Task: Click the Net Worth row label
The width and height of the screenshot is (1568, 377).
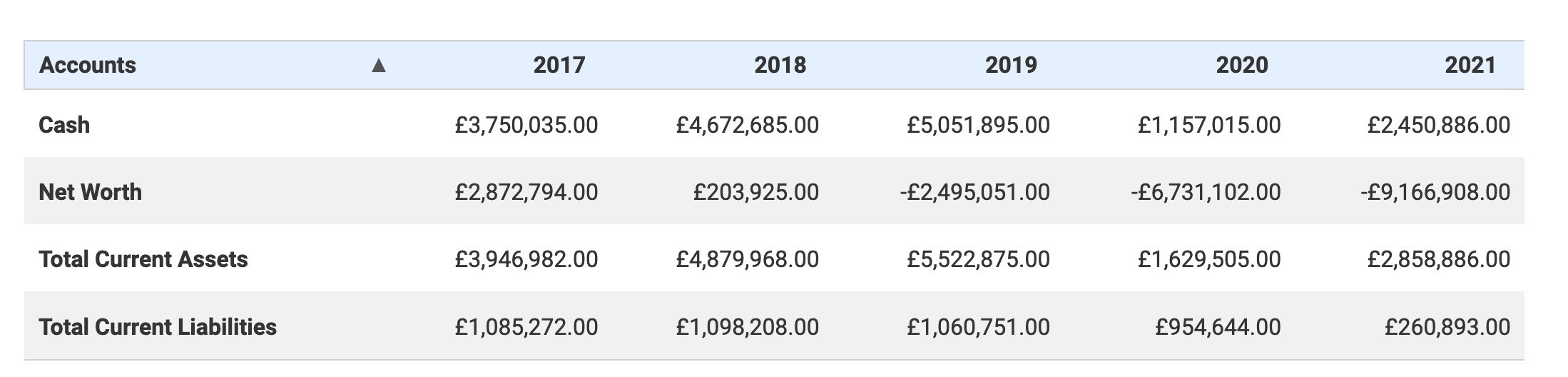Action: pyautogui.click(x=91, y=192)
